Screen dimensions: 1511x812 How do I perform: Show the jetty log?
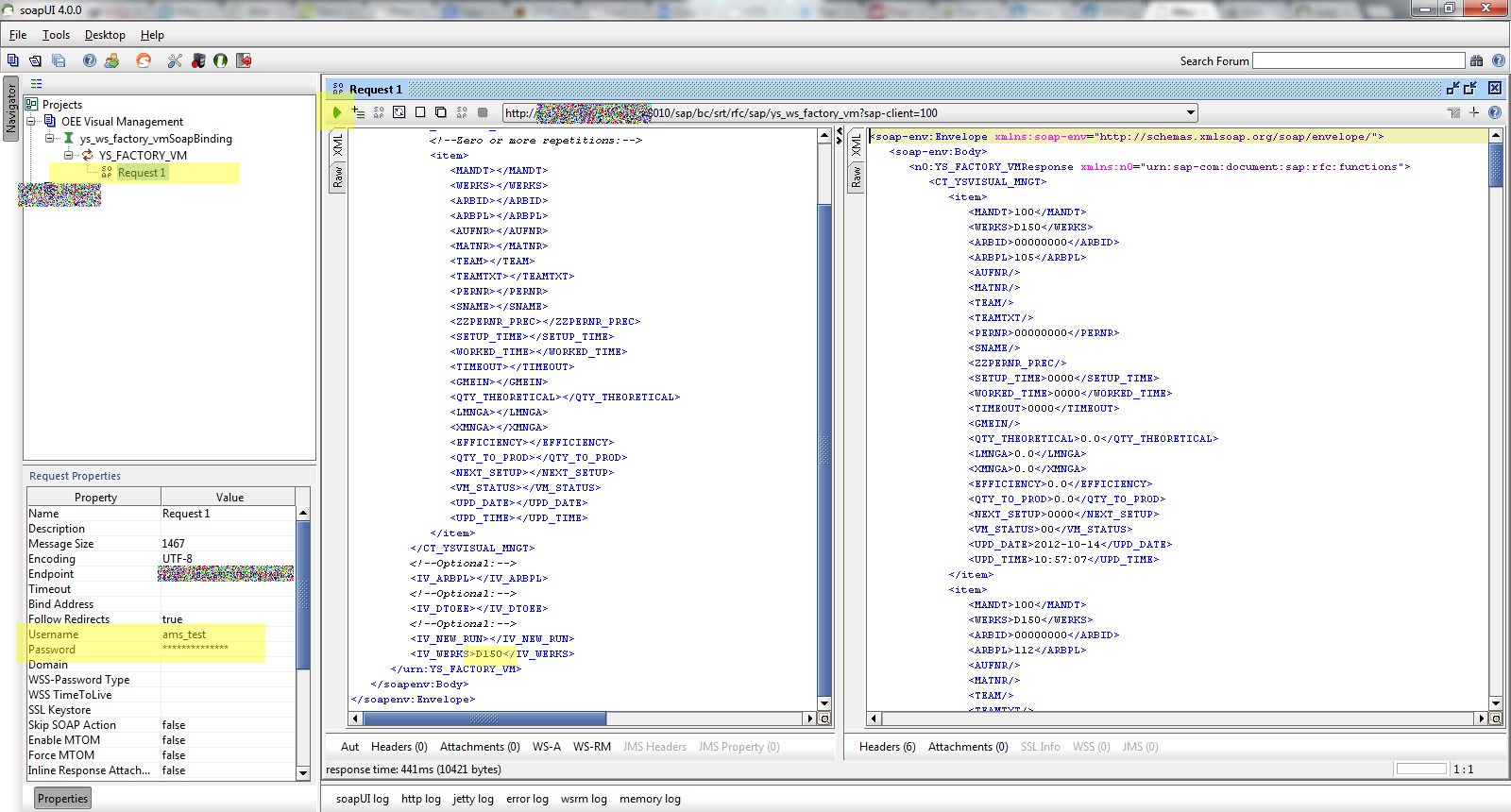pos(473,799)
